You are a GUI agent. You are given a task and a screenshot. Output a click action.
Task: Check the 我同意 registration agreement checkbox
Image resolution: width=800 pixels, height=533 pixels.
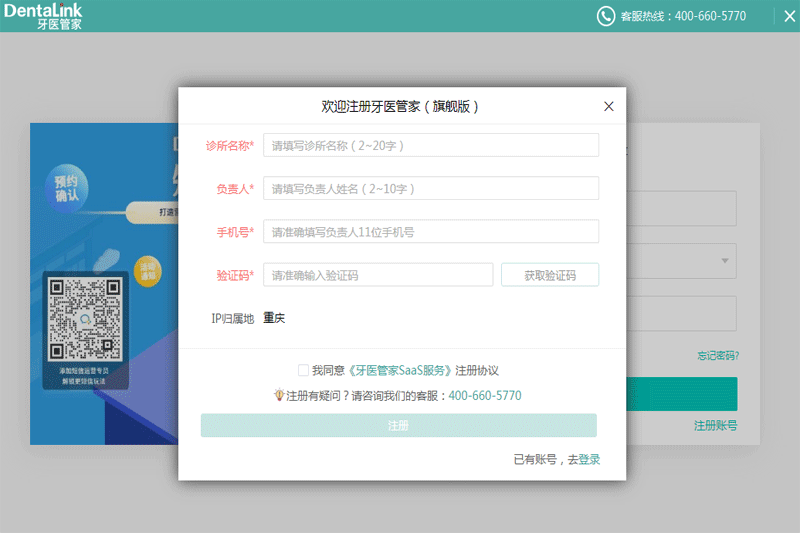tap(303, 370)
